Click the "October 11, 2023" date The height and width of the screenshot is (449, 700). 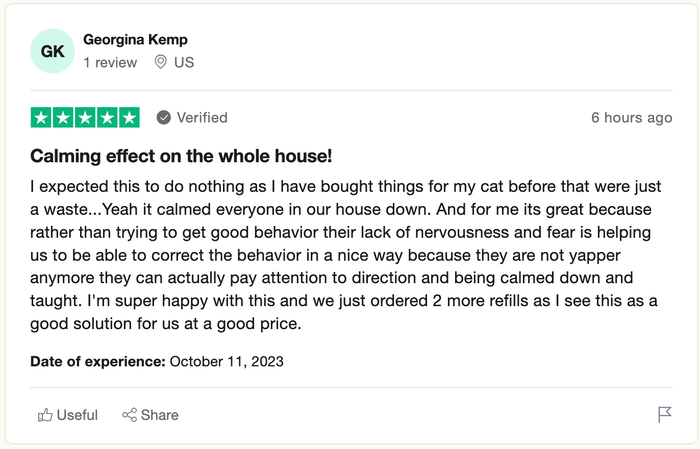coord(228,361)
